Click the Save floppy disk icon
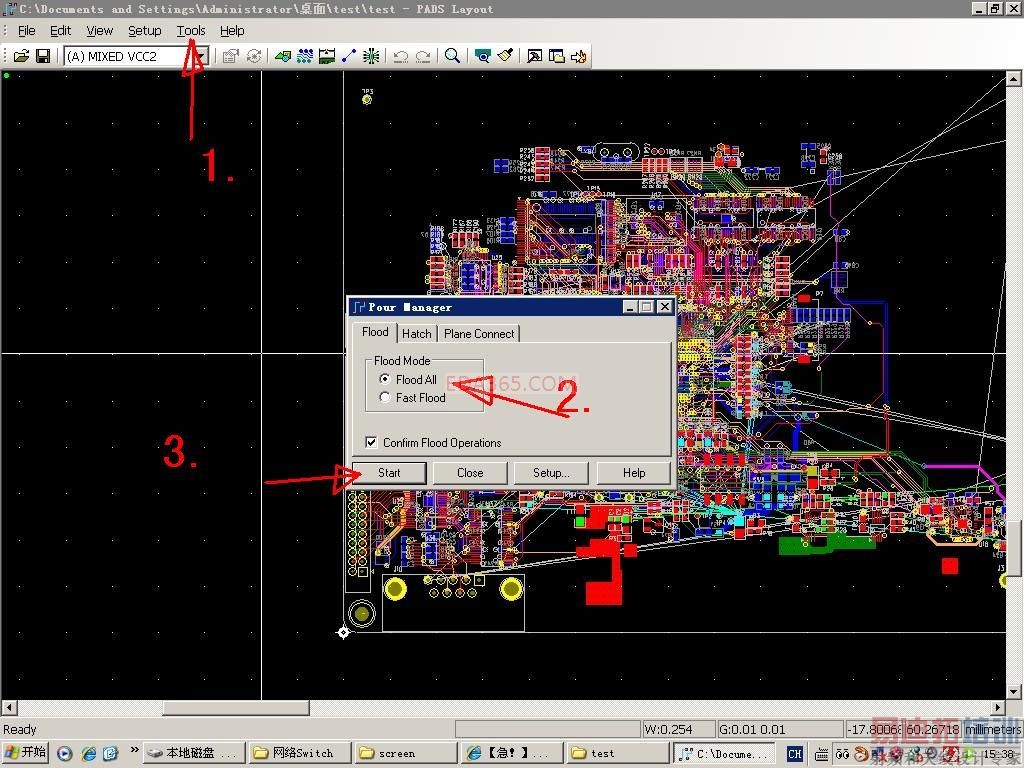The width and height of the screenshot is (1024, 768). pyautogui.click(x=43, y=56)
